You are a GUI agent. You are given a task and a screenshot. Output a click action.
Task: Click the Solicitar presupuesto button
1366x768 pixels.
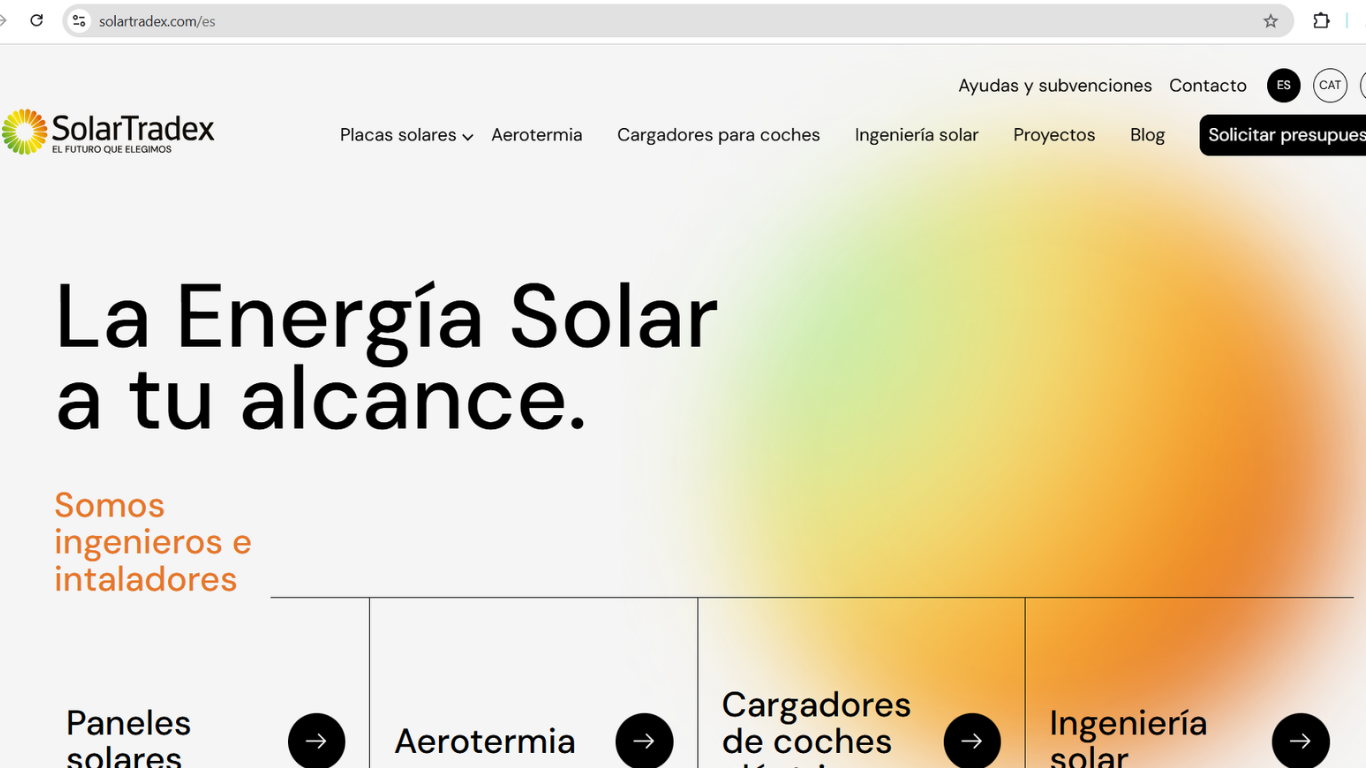[1283, 135]
